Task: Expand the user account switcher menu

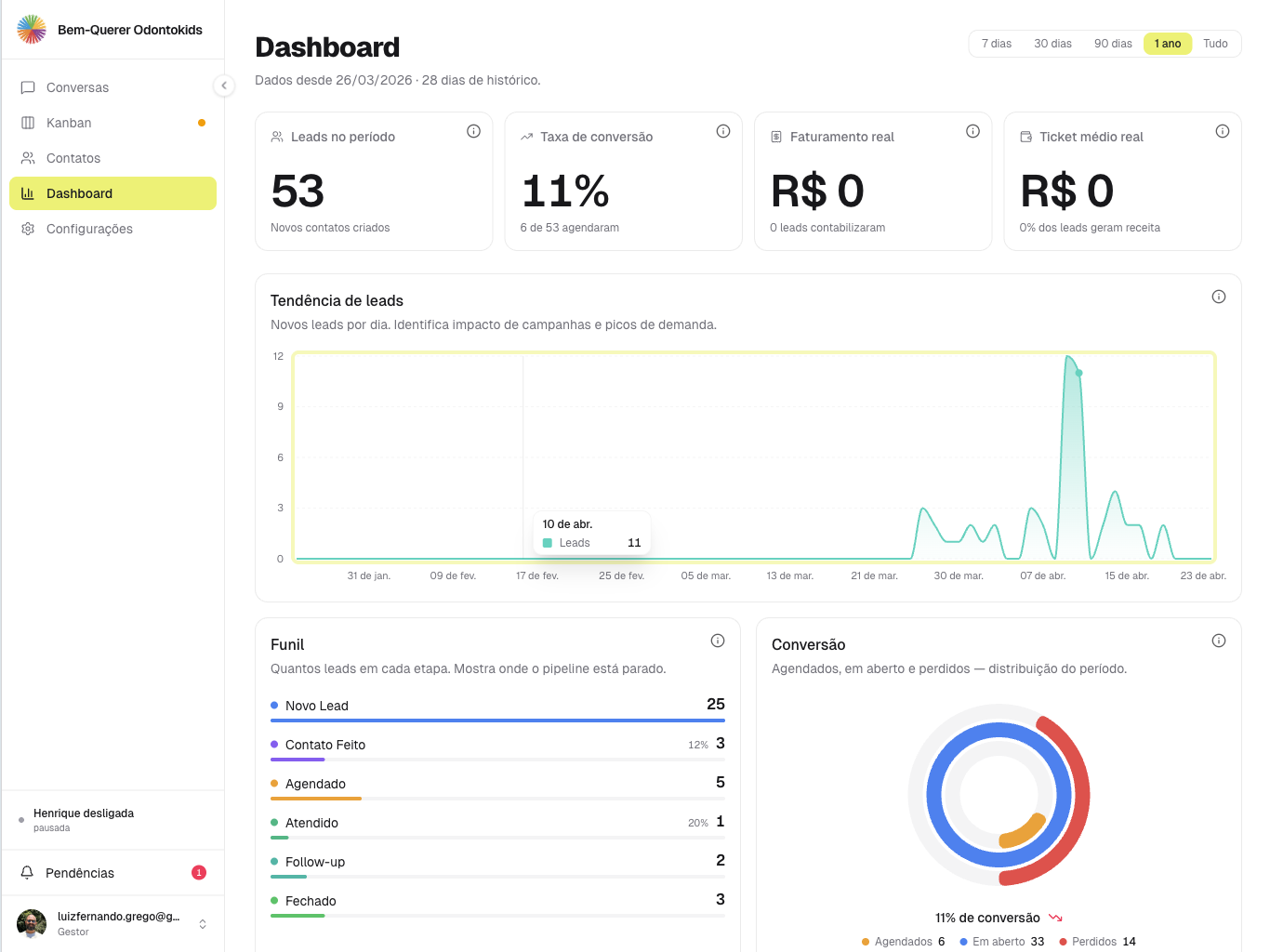Action: pos(203,923)
